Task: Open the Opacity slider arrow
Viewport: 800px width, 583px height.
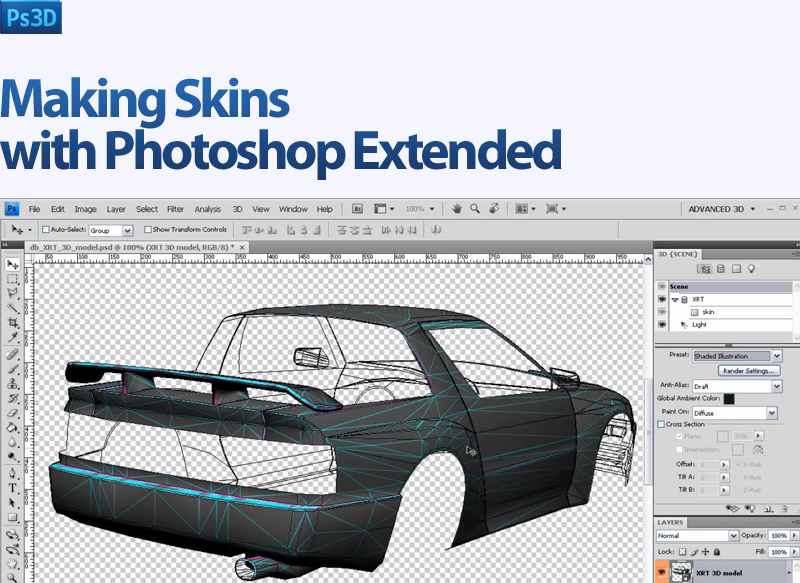Action: pyautogui.click(x=794, y=536)
